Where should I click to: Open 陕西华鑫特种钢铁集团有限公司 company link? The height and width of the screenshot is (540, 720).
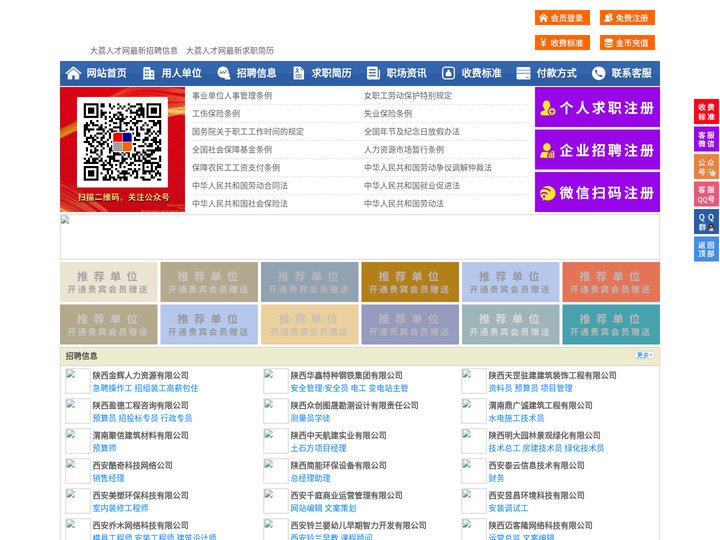click(347, 375)
